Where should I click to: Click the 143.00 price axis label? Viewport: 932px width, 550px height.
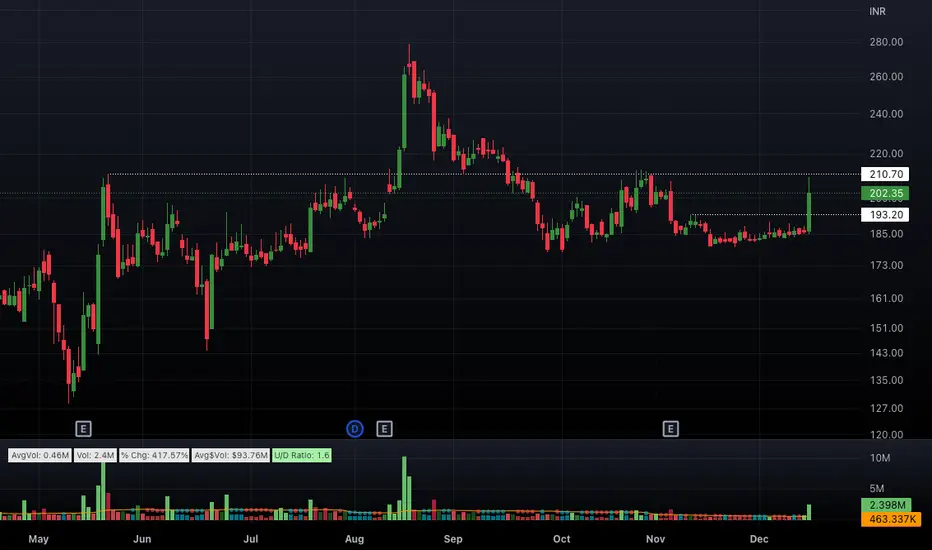point(886,353)
